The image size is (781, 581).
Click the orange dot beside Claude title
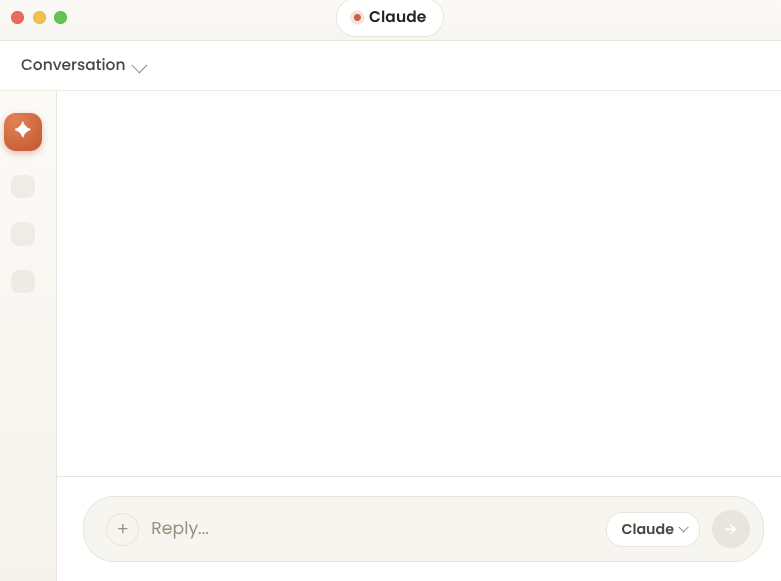[x=357, y=17]
